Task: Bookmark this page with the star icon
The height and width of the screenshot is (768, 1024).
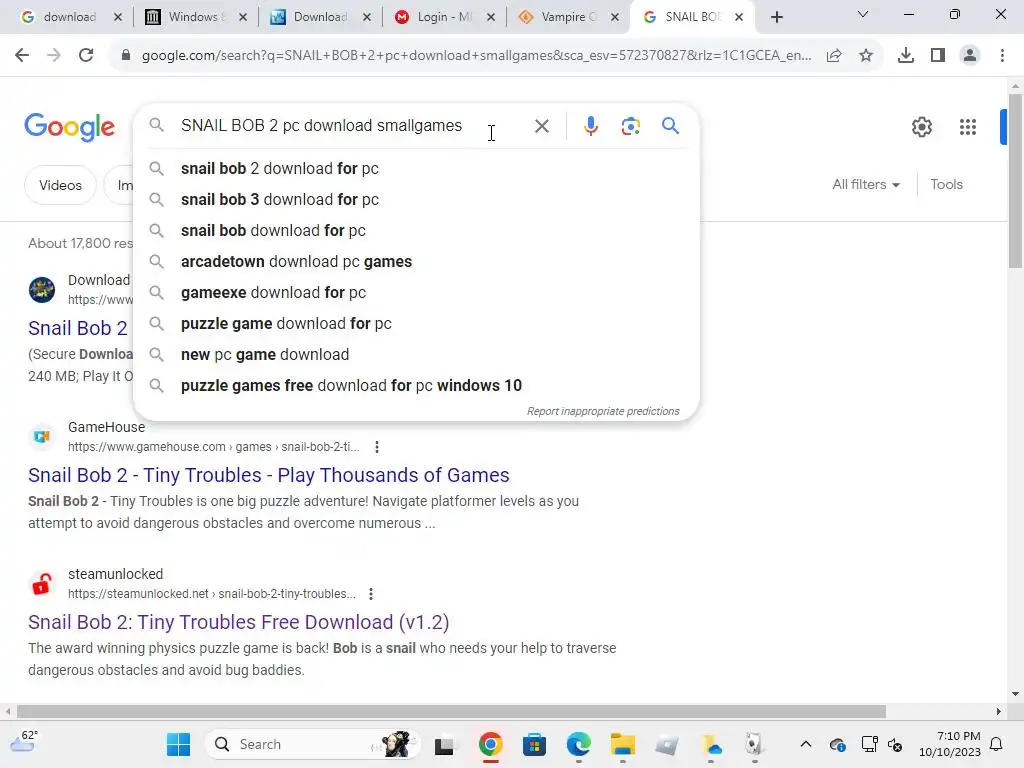Action: coord(866,56)
